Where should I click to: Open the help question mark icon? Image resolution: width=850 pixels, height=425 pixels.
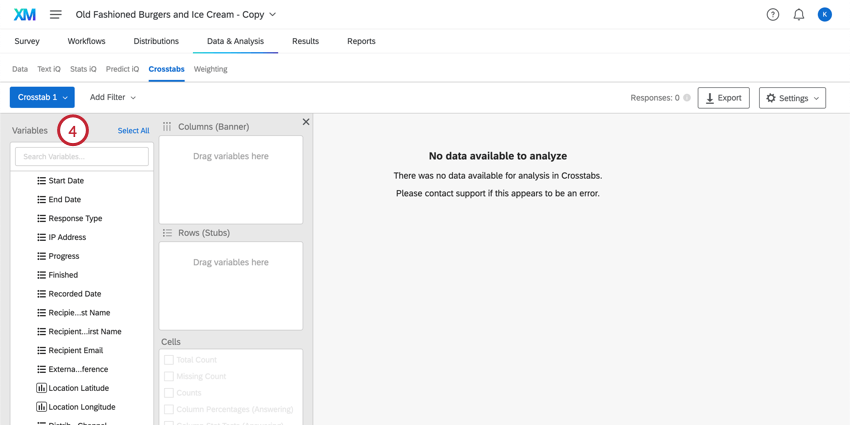point(773,14)
